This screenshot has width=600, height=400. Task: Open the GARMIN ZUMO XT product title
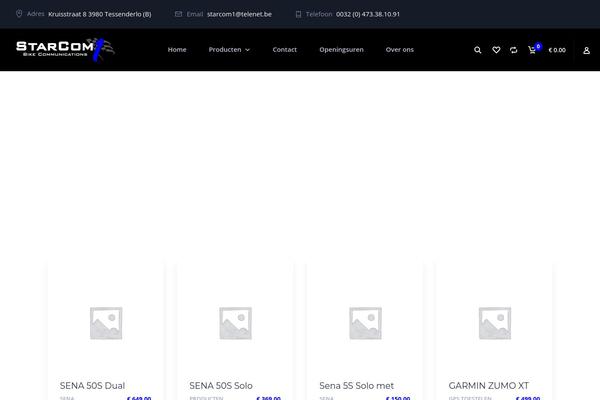tap(489, 385)
